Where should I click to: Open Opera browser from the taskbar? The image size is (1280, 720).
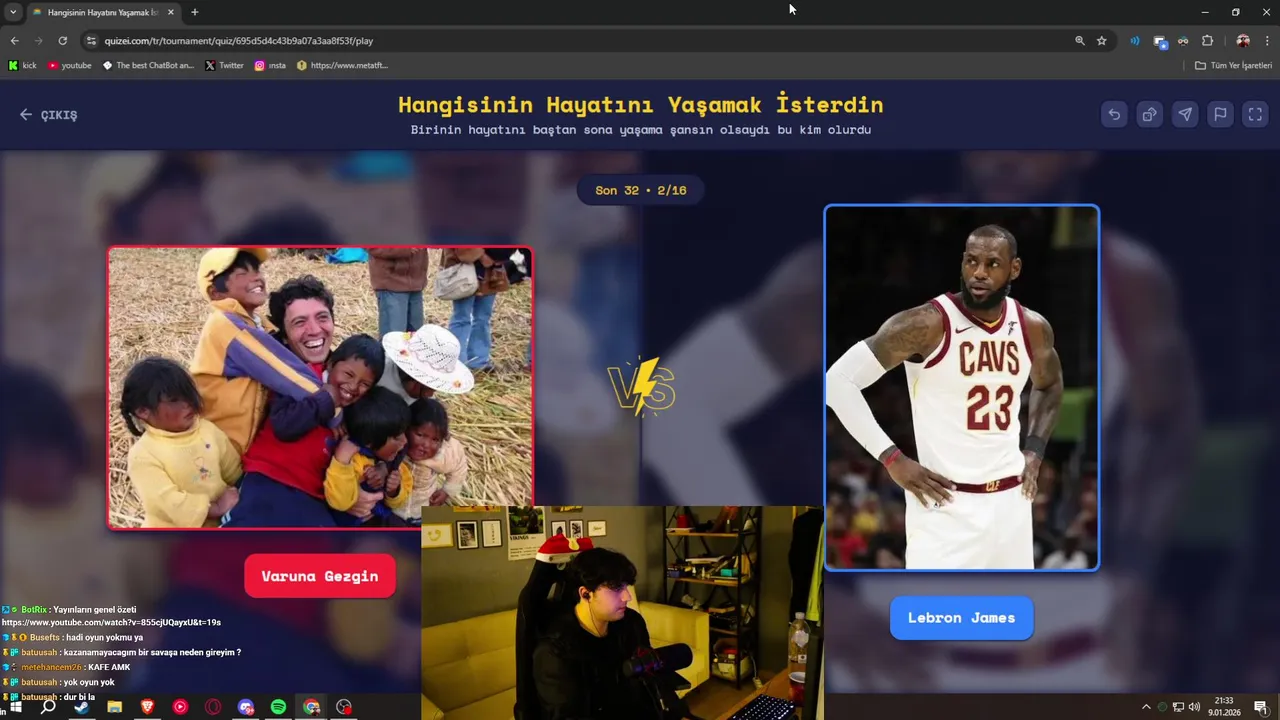pyautogui.click(x=213, y=707)
